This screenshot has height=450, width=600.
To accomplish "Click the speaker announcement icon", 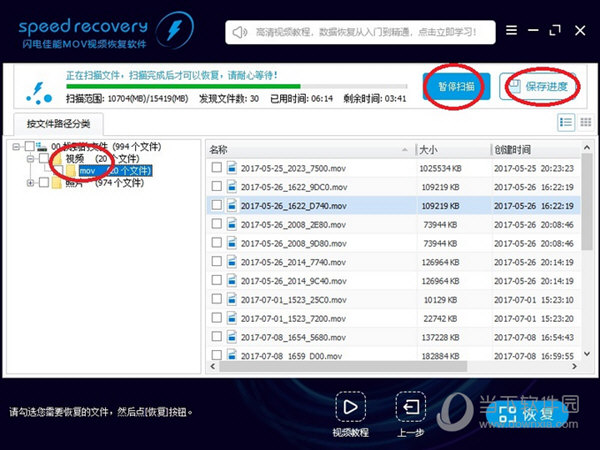I will pyautogui.click(x=240, y=32).
